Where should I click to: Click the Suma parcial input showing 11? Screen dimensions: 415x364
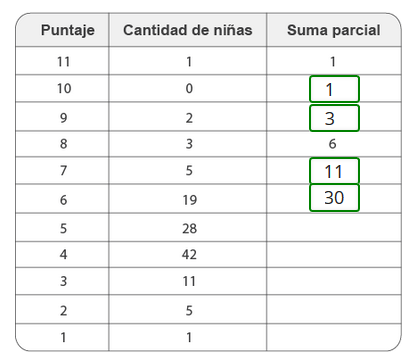[x=334, y=171]
